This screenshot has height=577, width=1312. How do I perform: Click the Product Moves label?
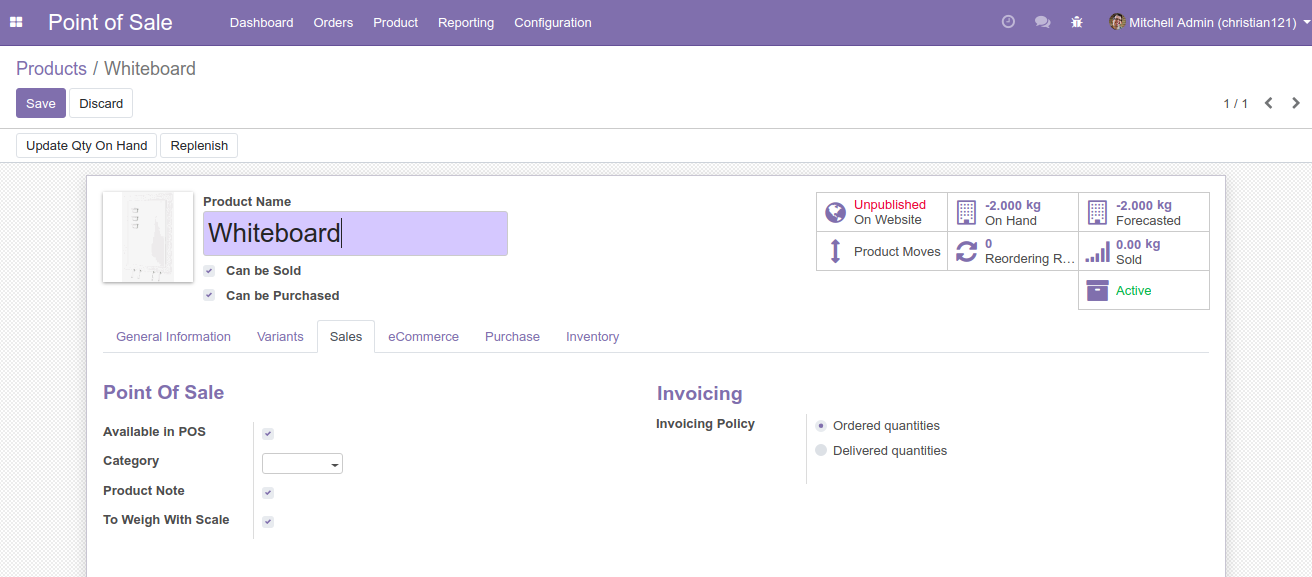[897, 252]
